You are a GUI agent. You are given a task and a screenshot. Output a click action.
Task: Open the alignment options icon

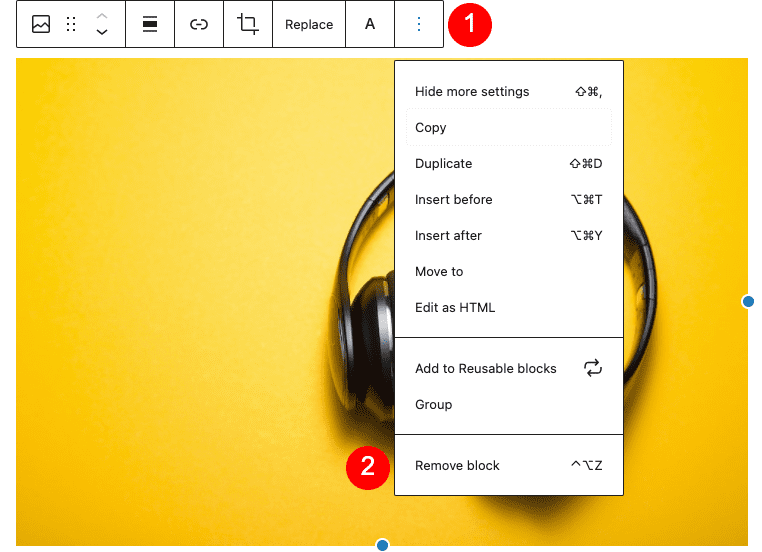pos(150,25)
